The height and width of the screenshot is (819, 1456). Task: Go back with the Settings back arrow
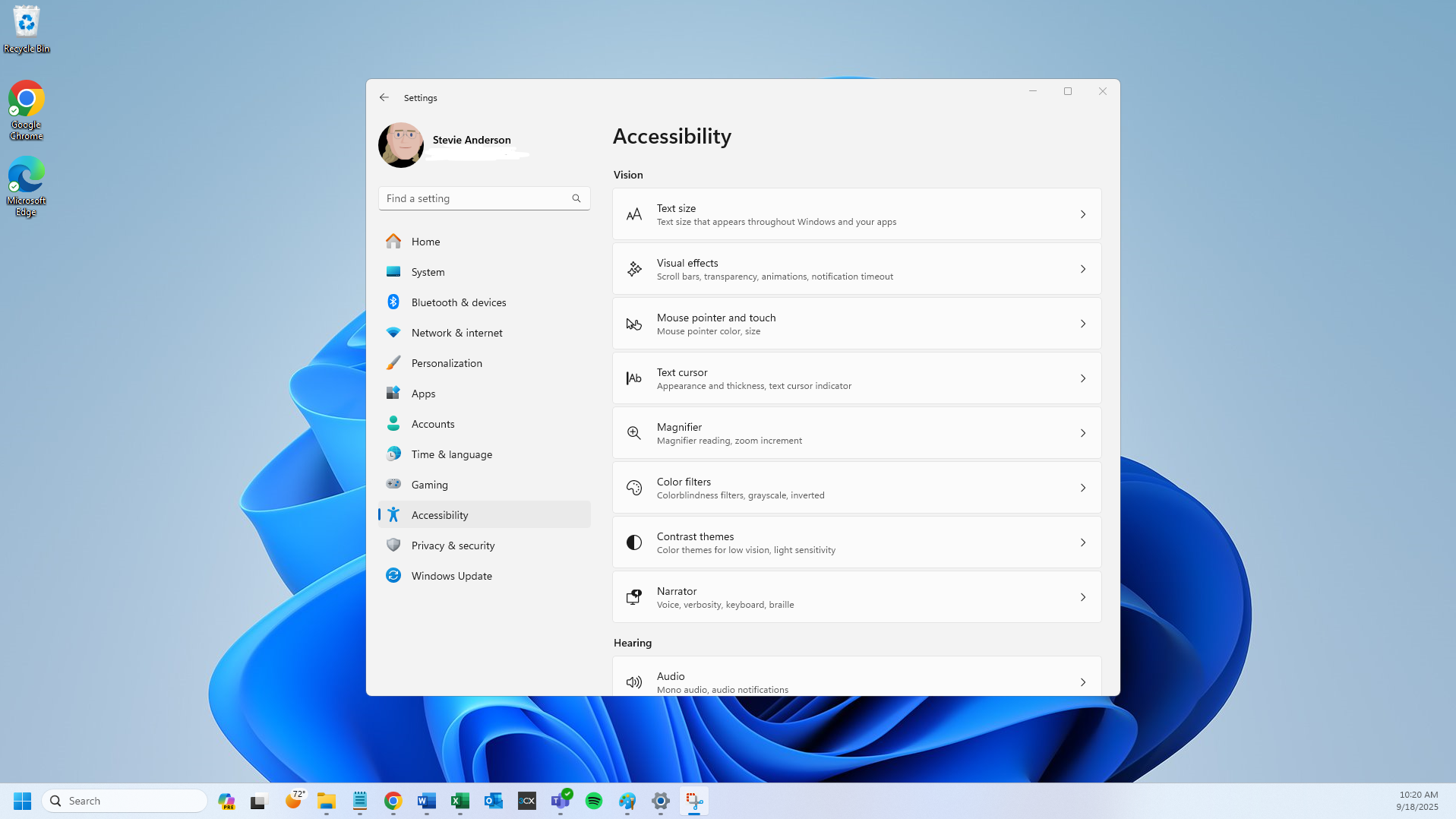point(384,97)
